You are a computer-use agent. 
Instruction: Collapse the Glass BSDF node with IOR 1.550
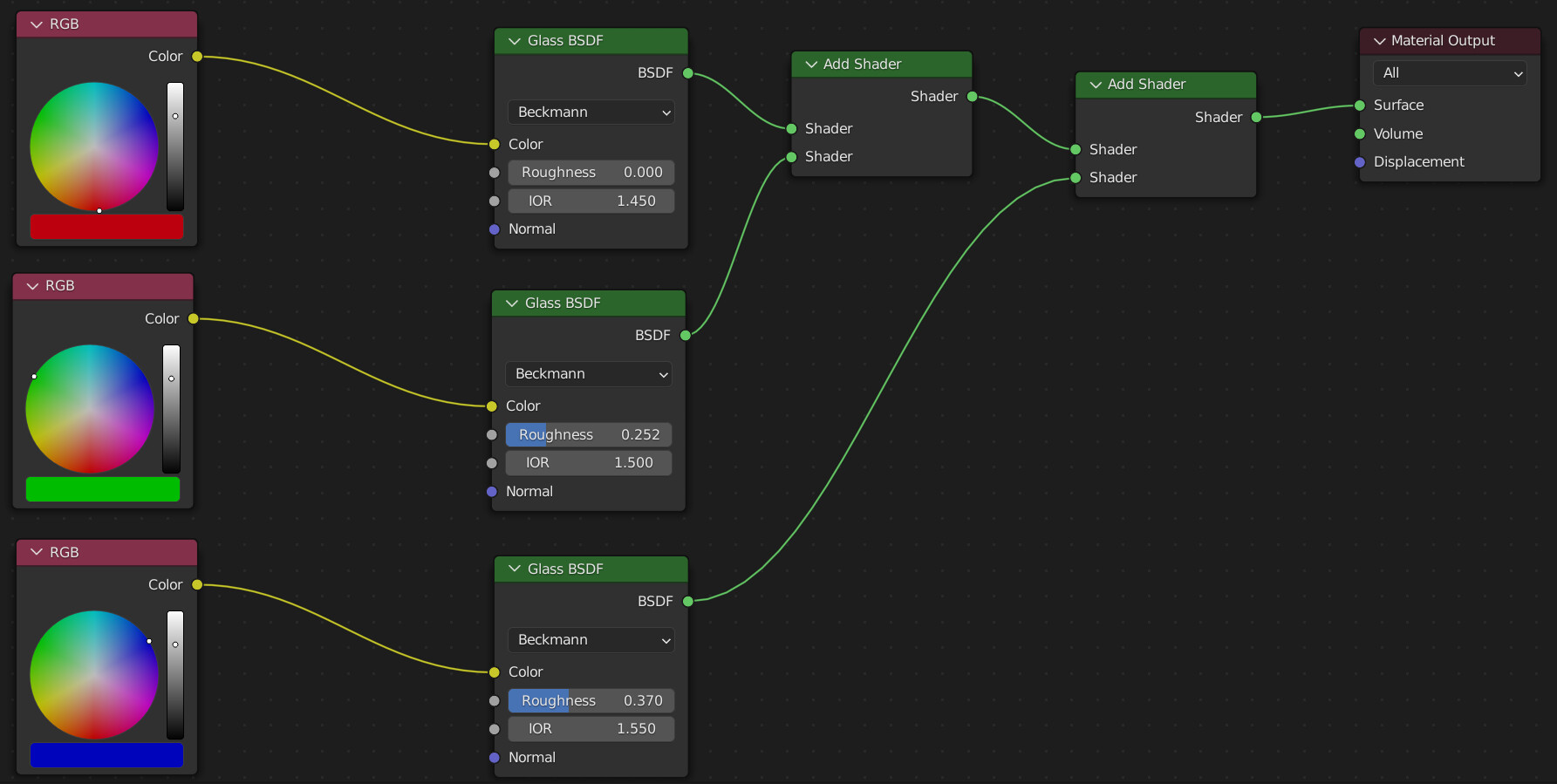(515, 569)
